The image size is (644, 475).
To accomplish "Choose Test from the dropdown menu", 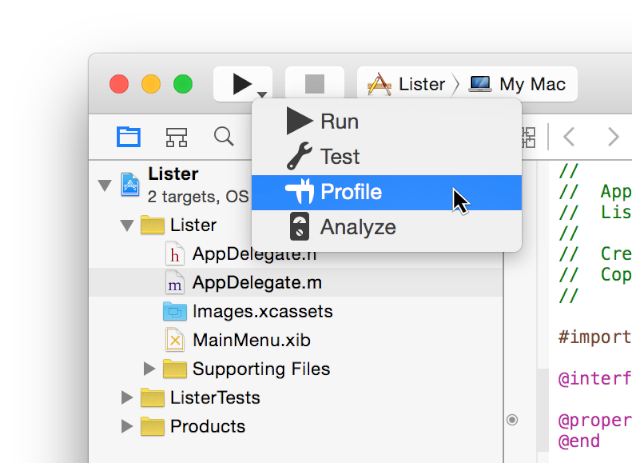I will coord(339,157).
